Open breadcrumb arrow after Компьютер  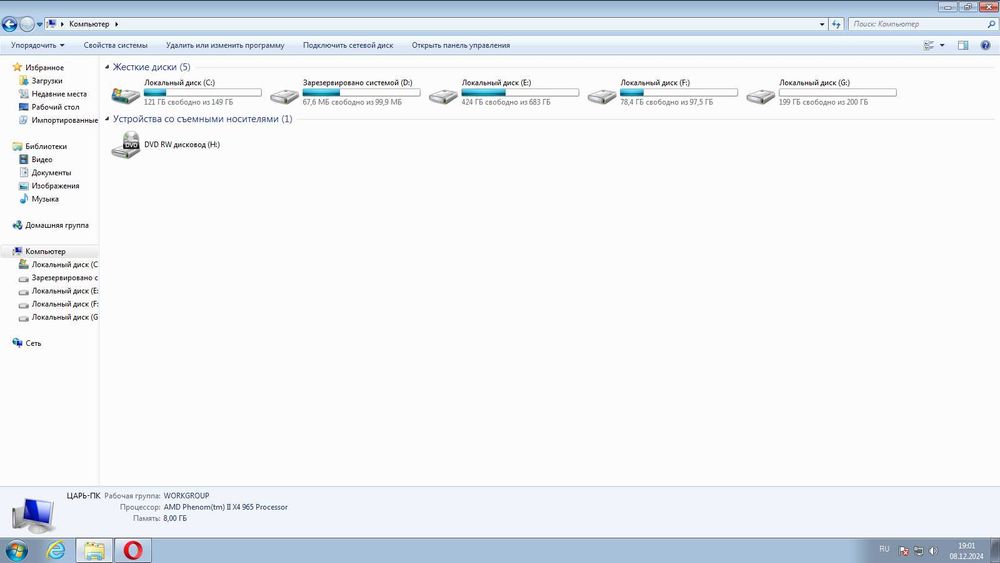point(117,24)
